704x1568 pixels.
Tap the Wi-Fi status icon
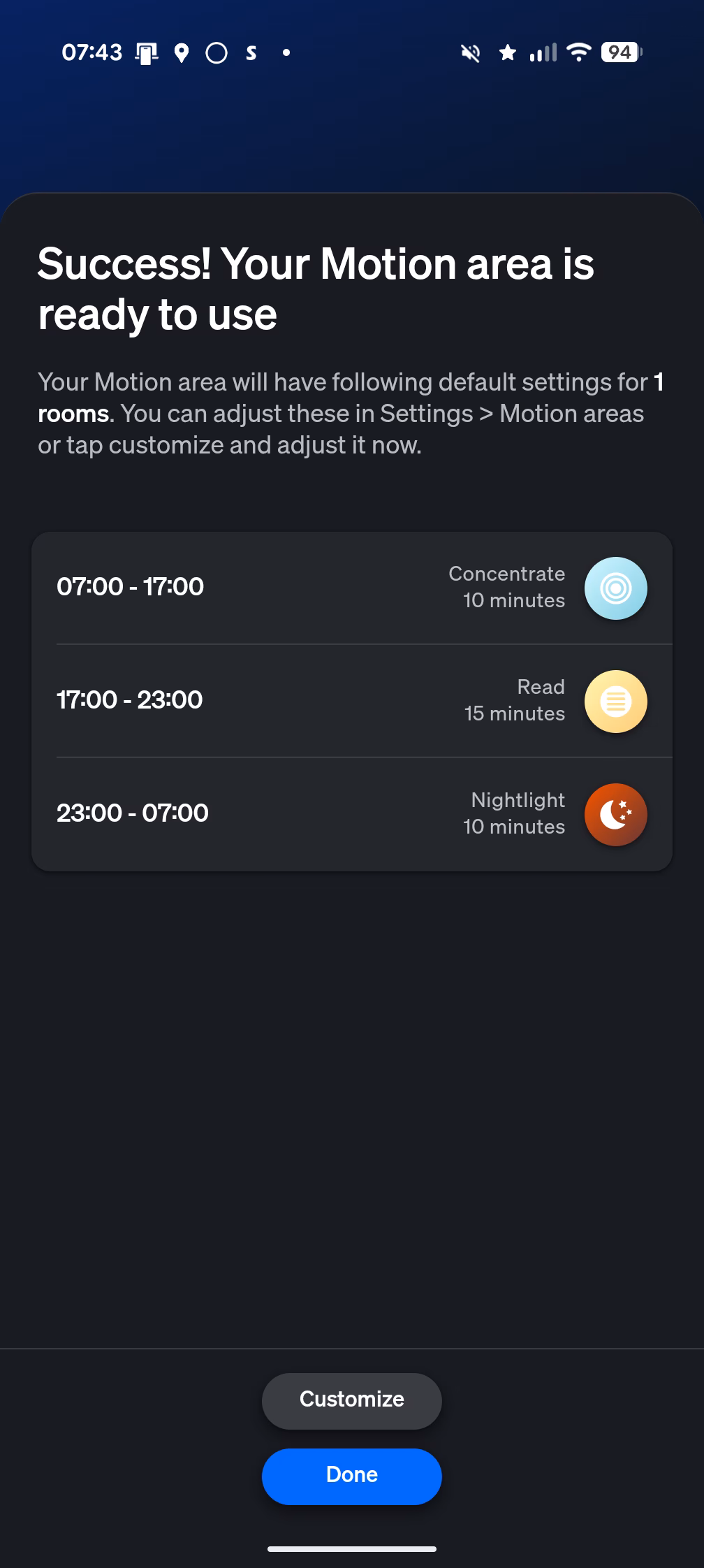[579, 52]
